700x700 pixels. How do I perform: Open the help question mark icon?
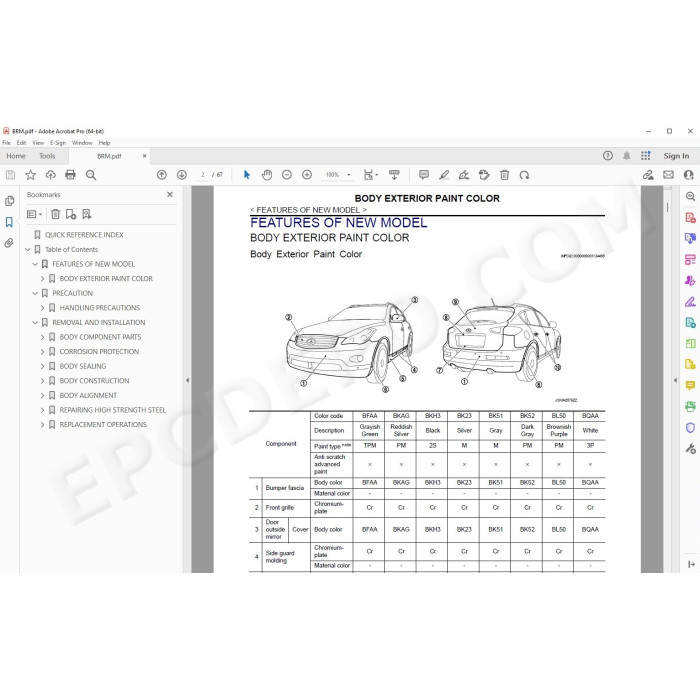[x=608, y=156]
